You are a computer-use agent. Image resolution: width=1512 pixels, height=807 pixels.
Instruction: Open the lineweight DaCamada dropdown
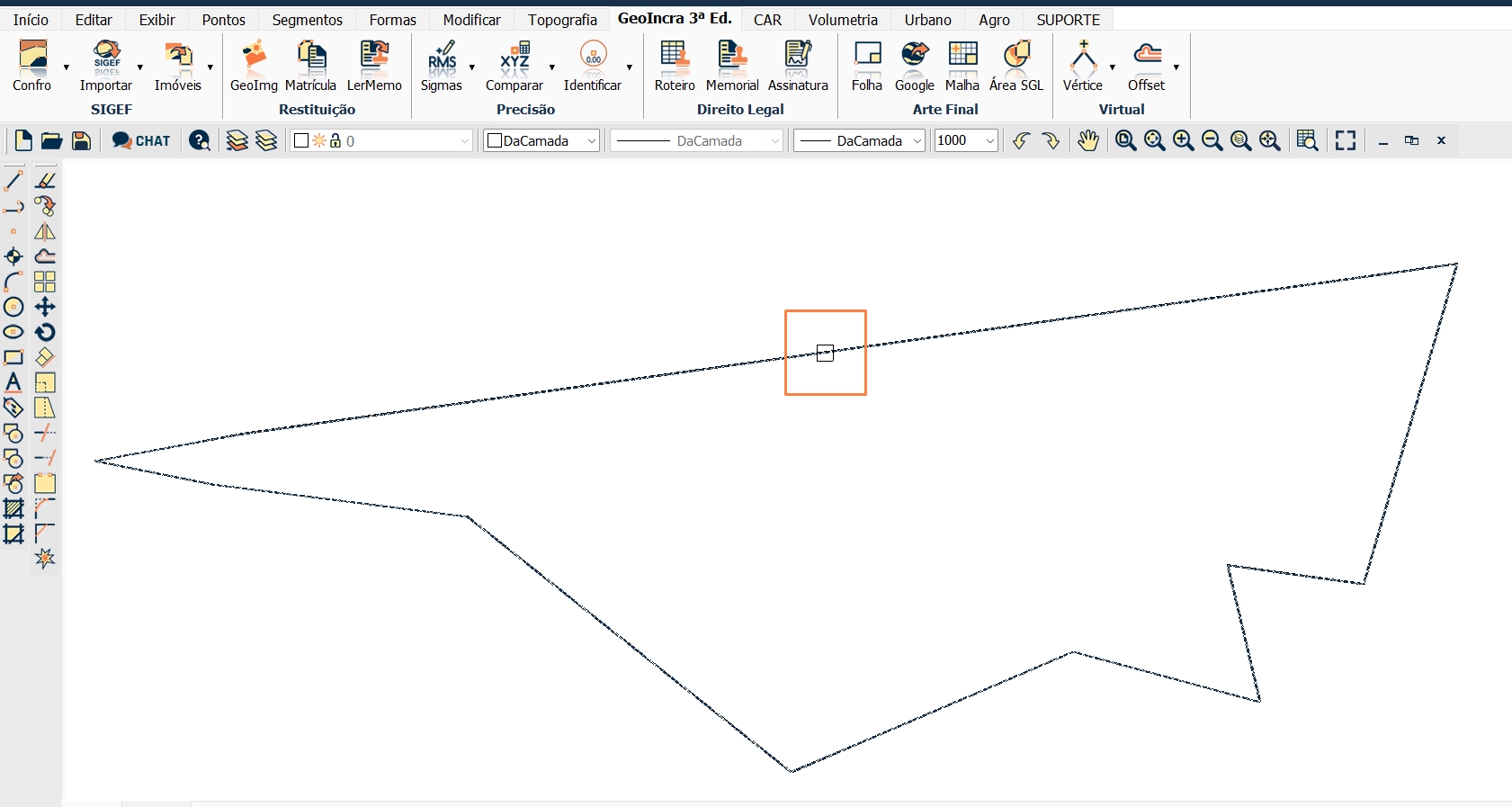point(859,140)
